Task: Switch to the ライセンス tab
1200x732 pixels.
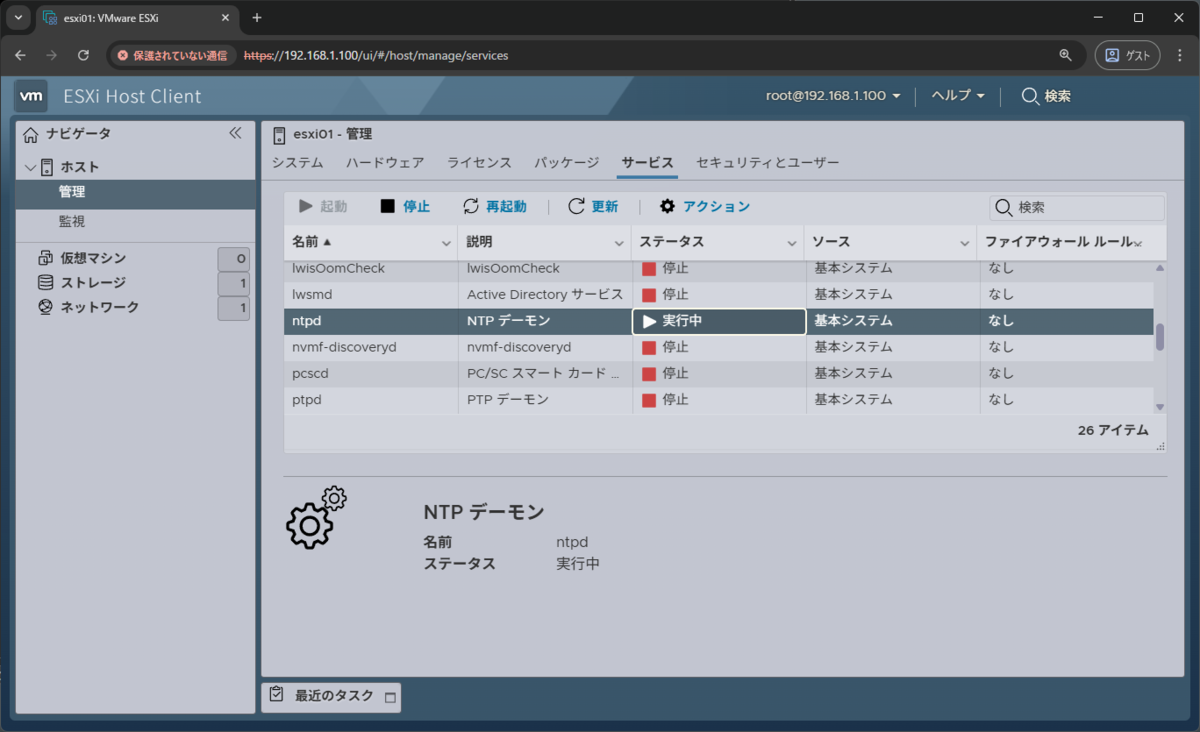Action: (x=479, y=162)
